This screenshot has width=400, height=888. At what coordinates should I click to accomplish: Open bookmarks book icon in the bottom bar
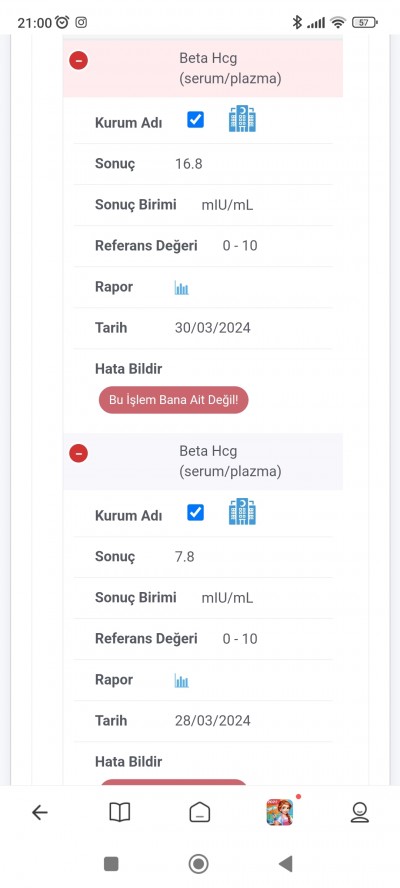[120, 813]
